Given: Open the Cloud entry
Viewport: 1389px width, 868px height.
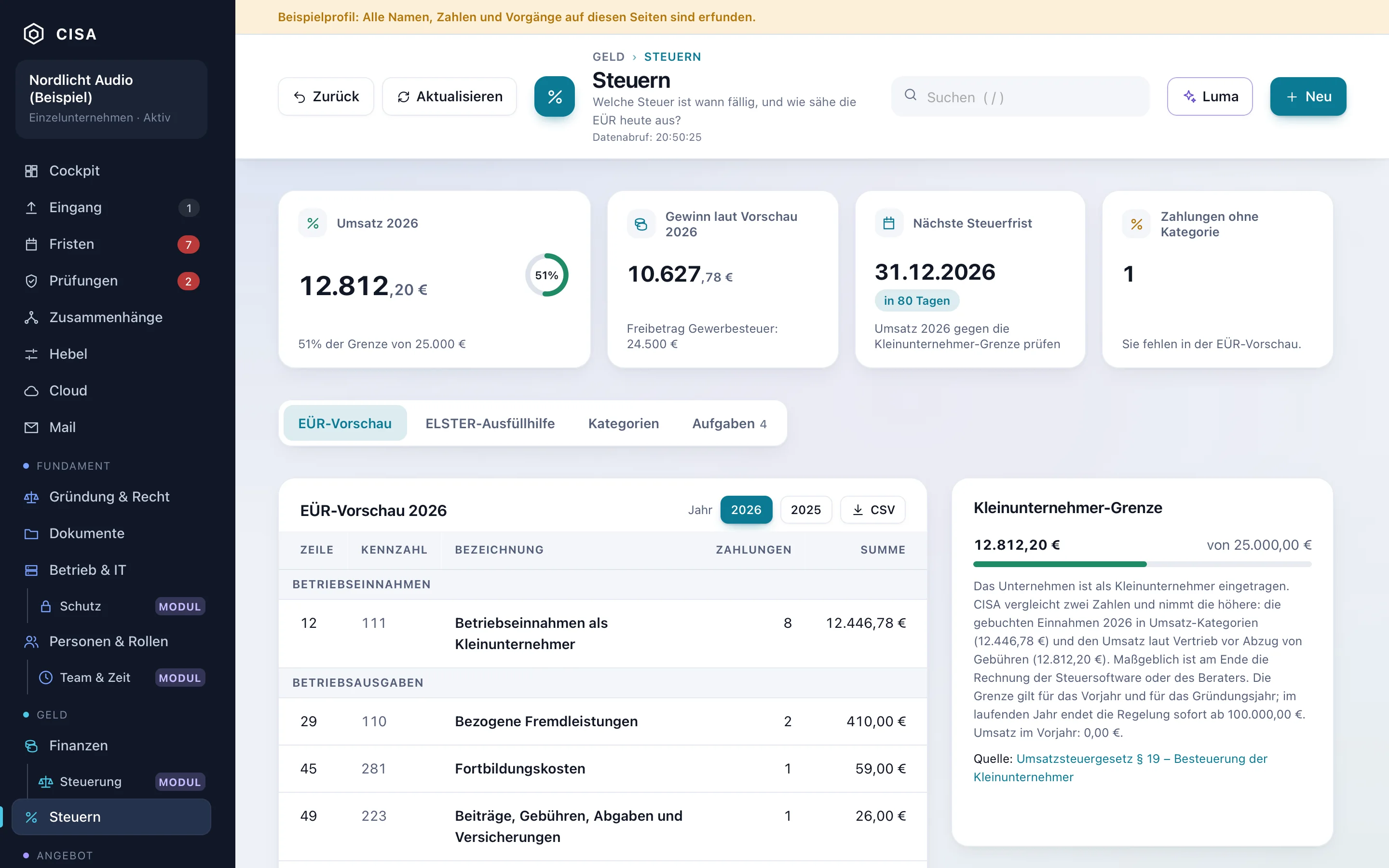Looking at the screenshot, I should click(111, 391).
